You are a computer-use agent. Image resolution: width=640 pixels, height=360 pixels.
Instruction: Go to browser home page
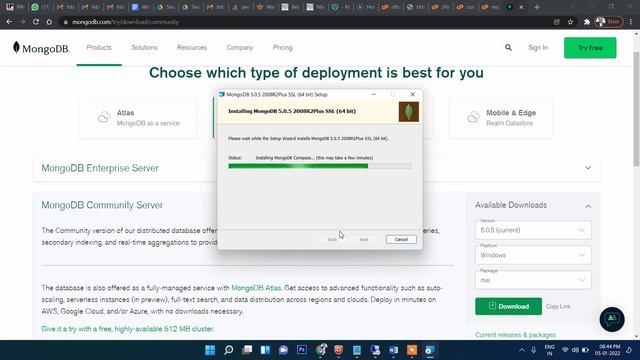(49, 22)
